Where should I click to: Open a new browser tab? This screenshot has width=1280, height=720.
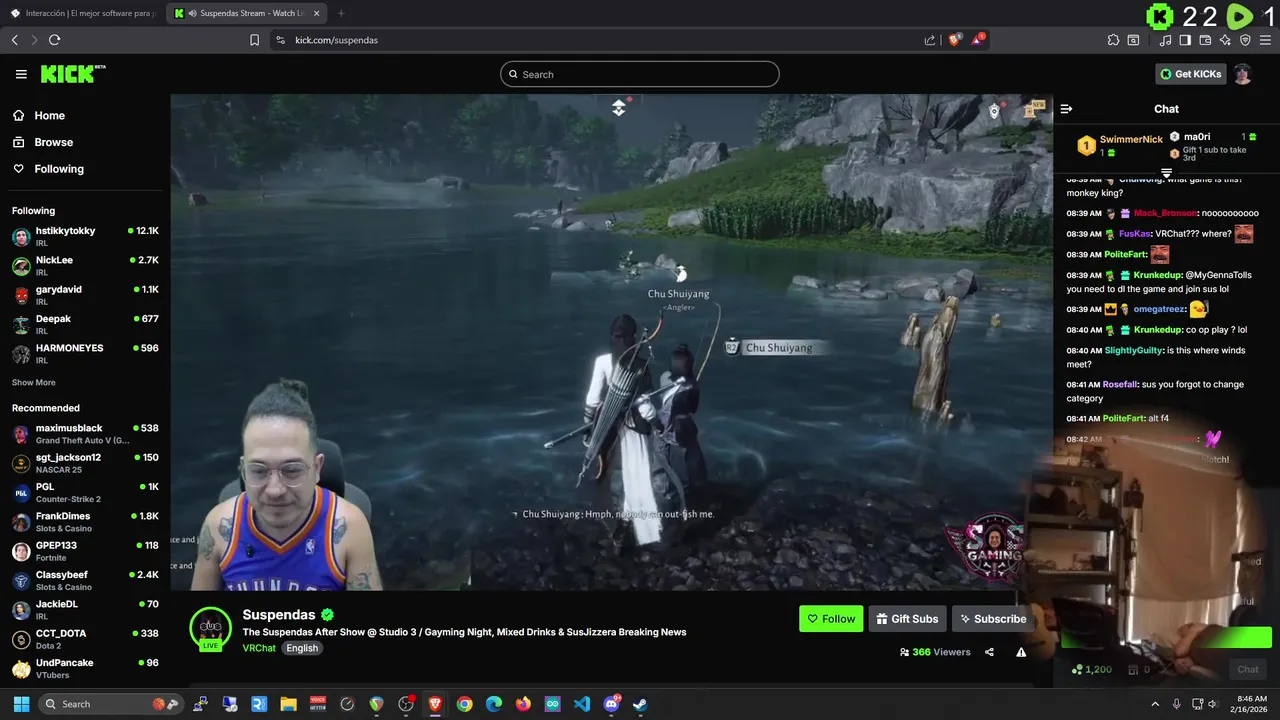pos(341,13)
